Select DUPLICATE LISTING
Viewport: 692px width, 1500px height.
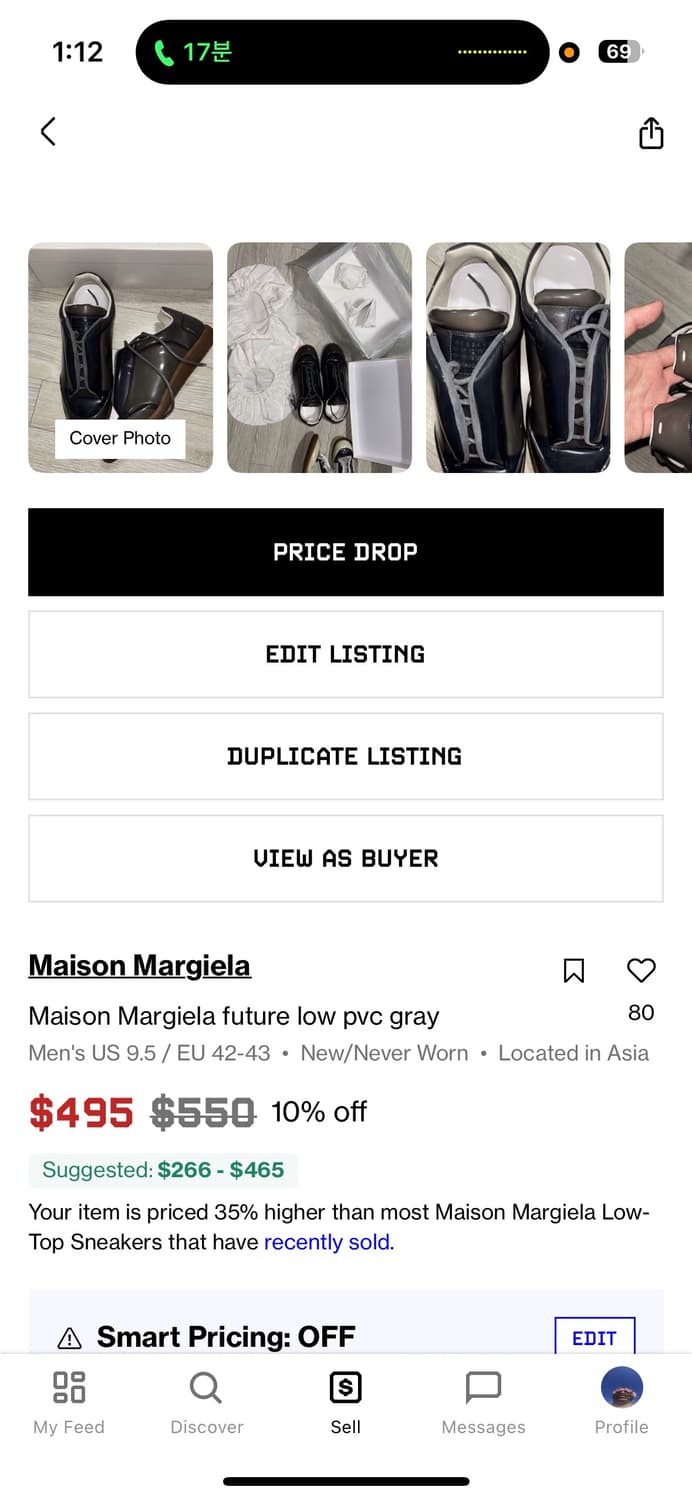point(345,756)
